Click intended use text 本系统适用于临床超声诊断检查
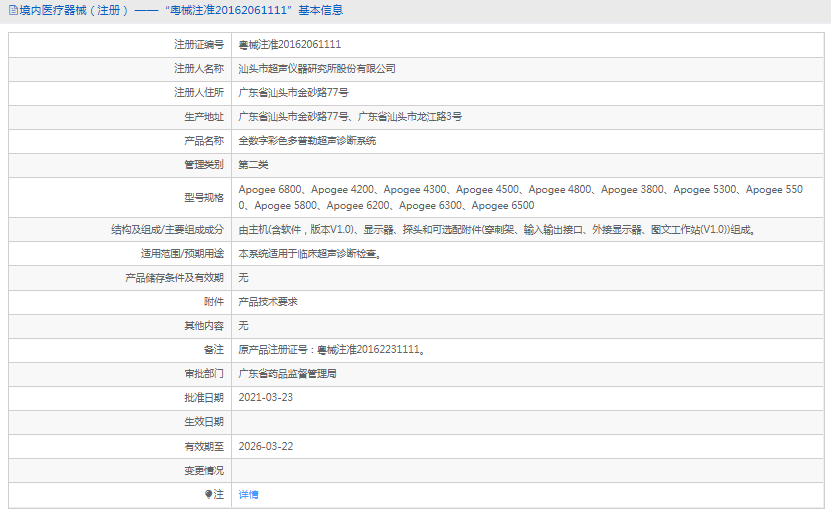831x515 pixels. 310,254
